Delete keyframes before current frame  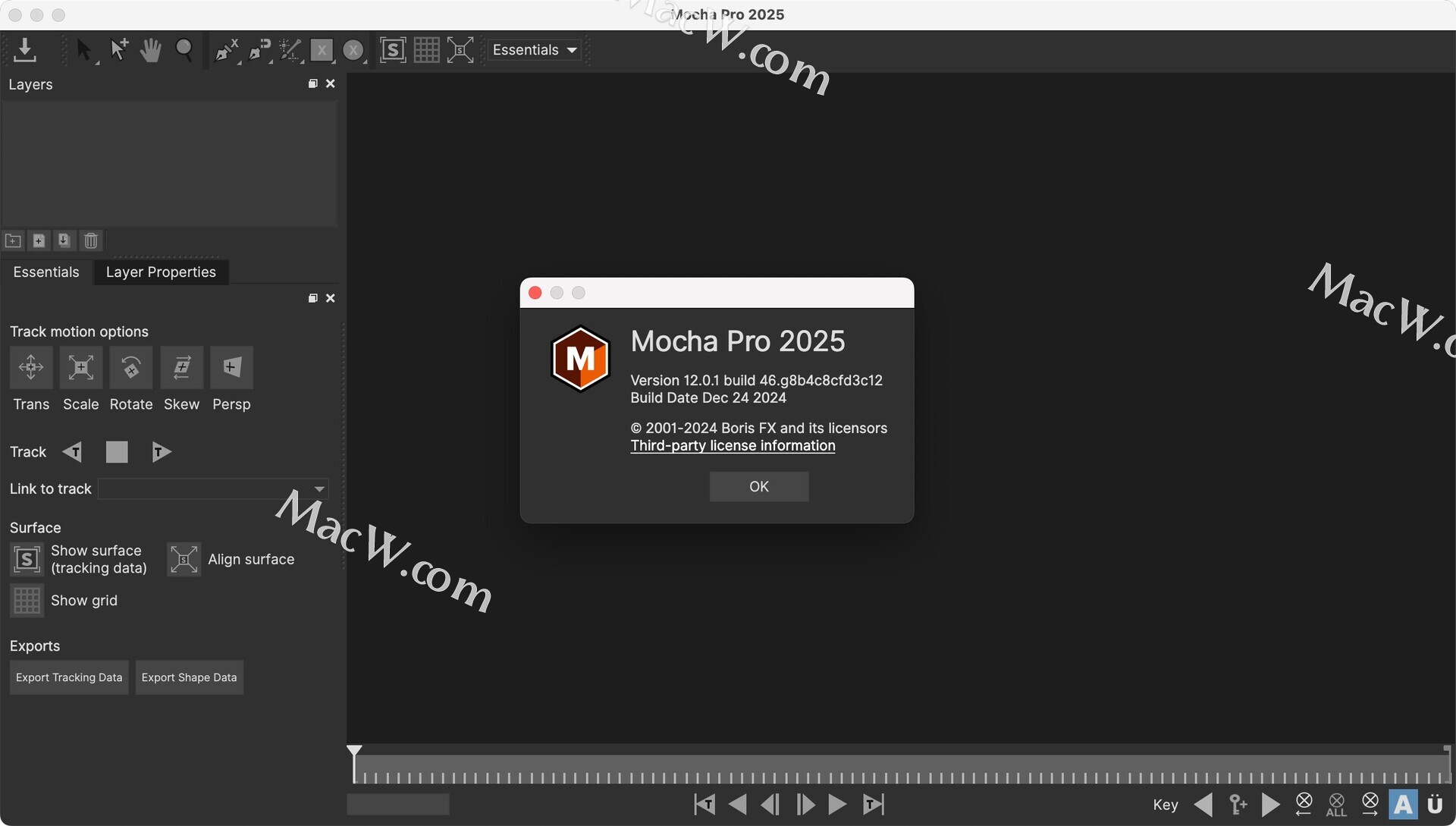[1304, 804]
